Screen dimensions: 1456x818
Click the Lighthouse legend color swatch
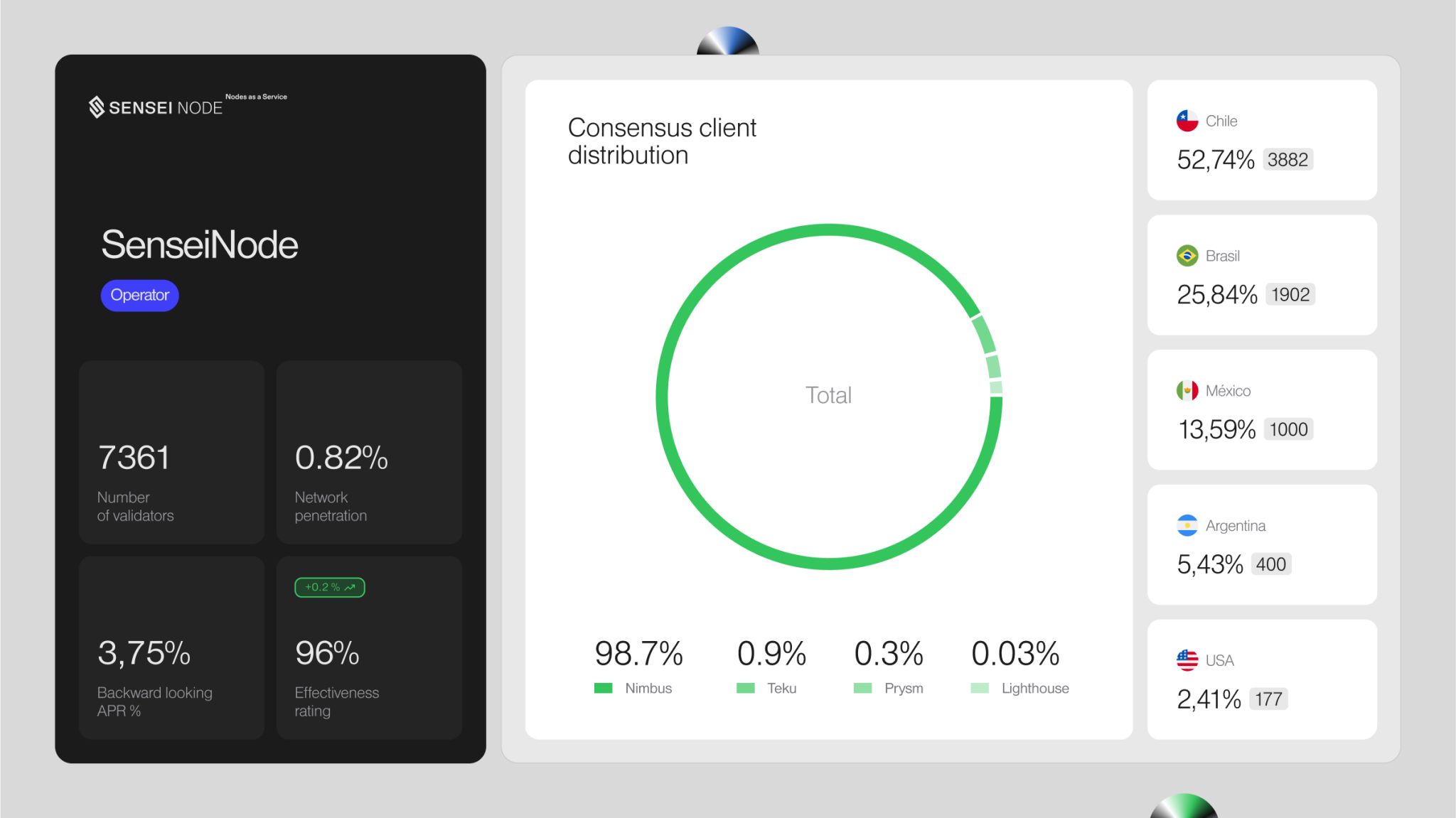coord(979,688)
